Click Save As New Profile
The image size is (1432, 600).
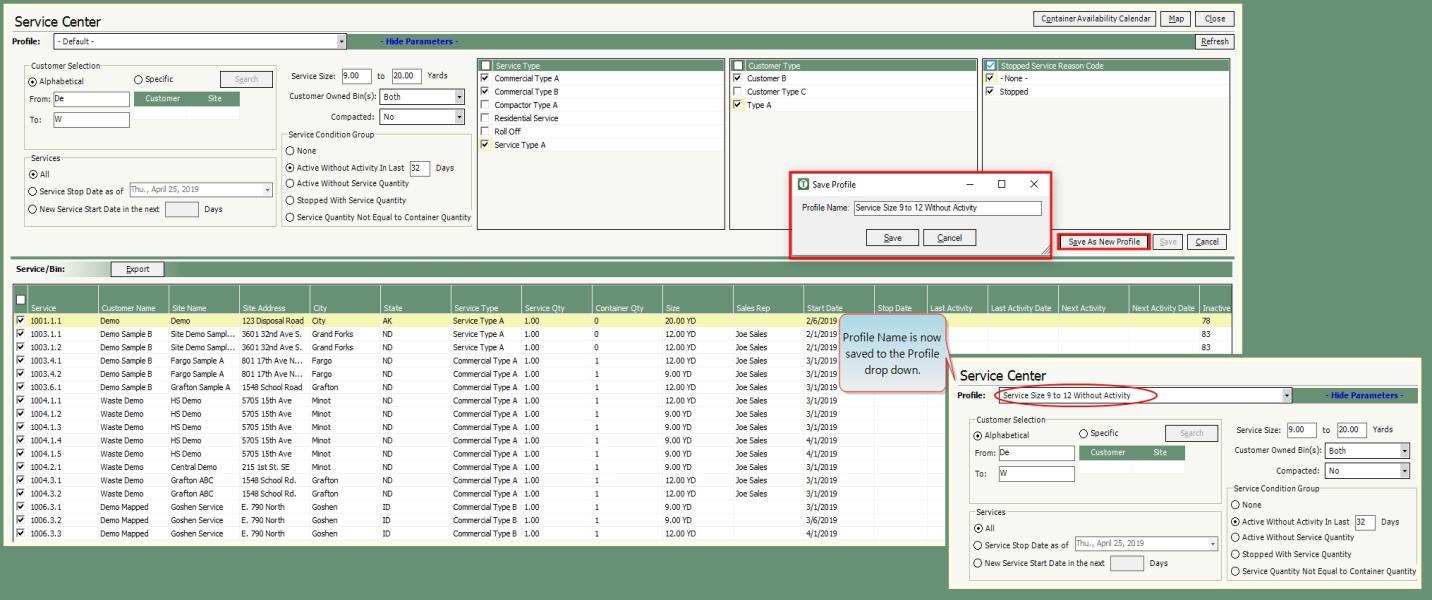tap(1104, 242)
